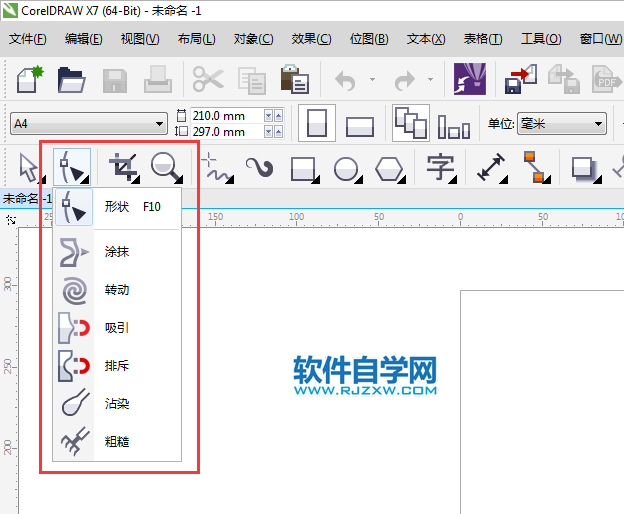Open the 效果(C) menu
Image resolution: width=624 pixels, height=514 pixels.
pyautogui.click(x=311, y=39)
